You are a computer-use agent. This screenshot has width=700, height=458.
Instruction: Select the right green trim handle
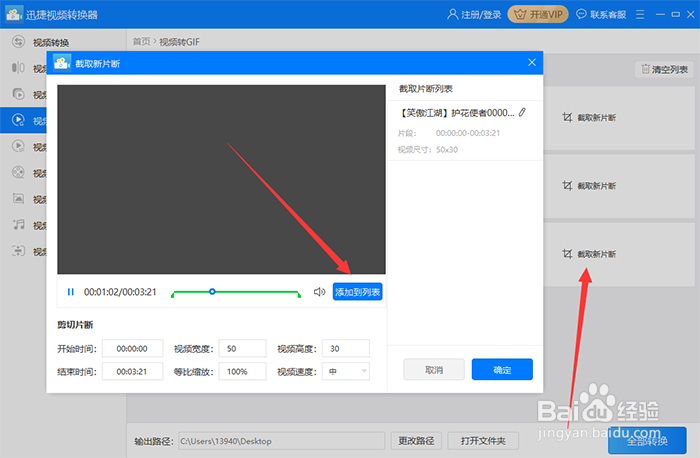pos(299,295)
